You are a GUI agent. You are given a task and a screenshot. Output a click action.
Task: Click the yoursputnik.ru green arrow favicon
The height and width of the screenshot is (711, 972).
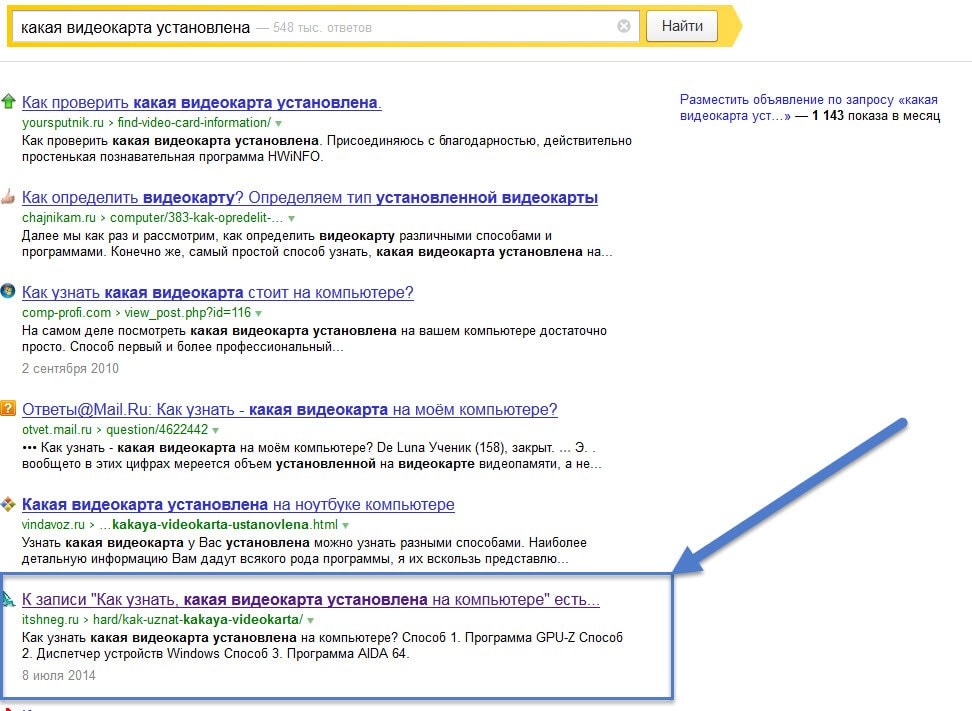(x=8, y=101)
